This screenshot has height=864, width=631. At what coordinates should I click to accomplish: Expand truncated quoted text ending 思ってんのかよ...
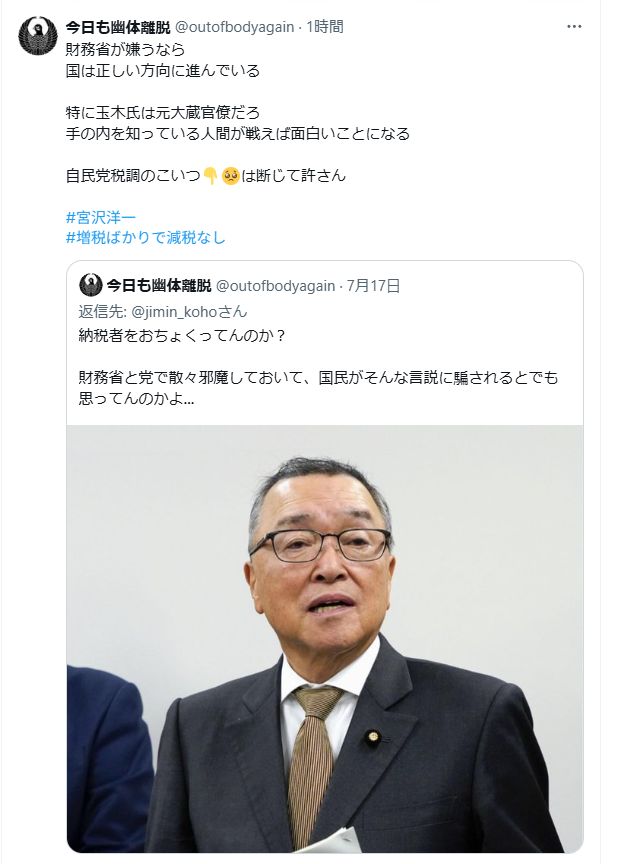pos(136,399)
